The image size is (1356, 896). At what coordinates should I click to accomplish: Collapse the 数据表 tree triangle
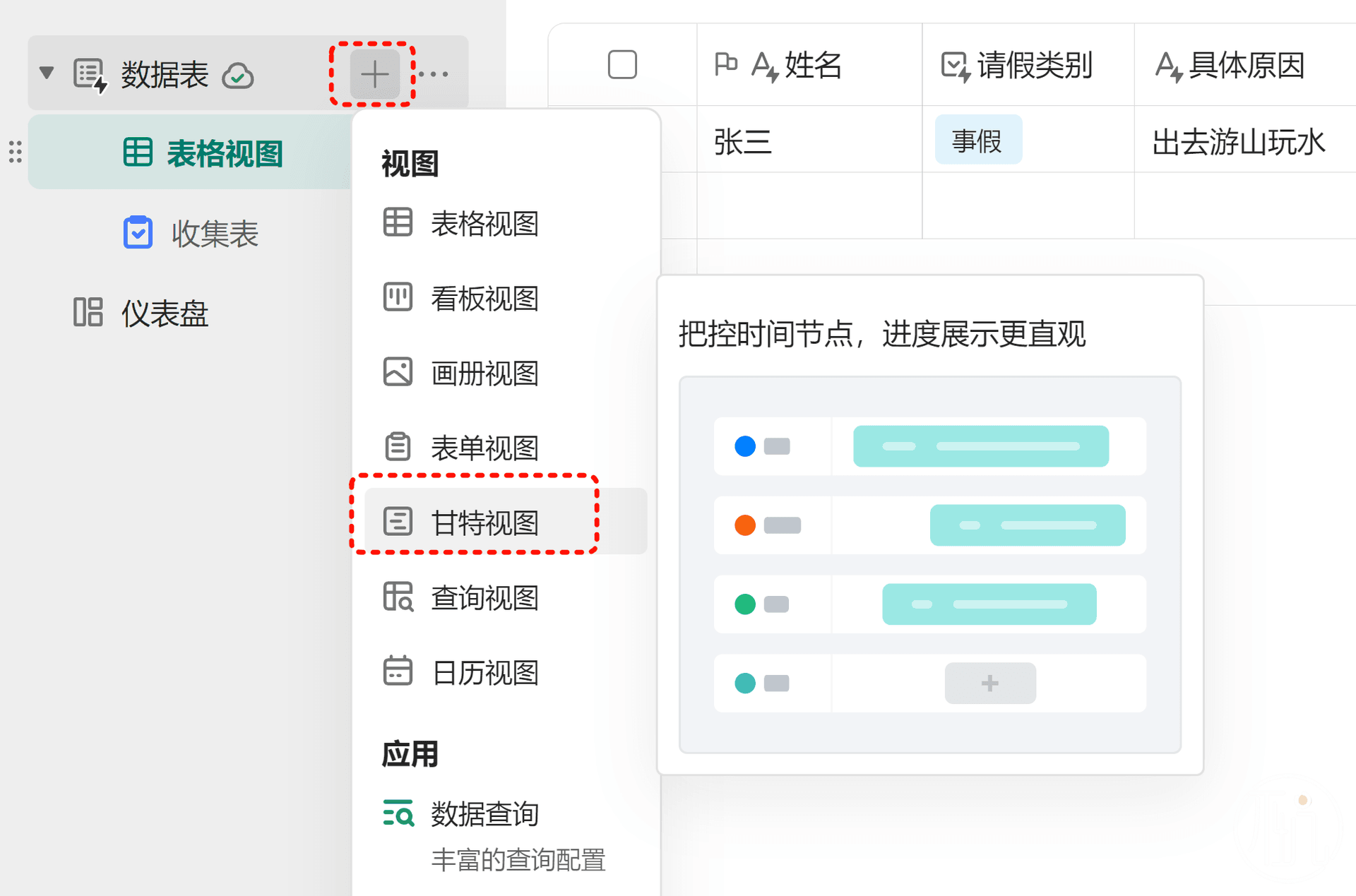tap(47, 73)
